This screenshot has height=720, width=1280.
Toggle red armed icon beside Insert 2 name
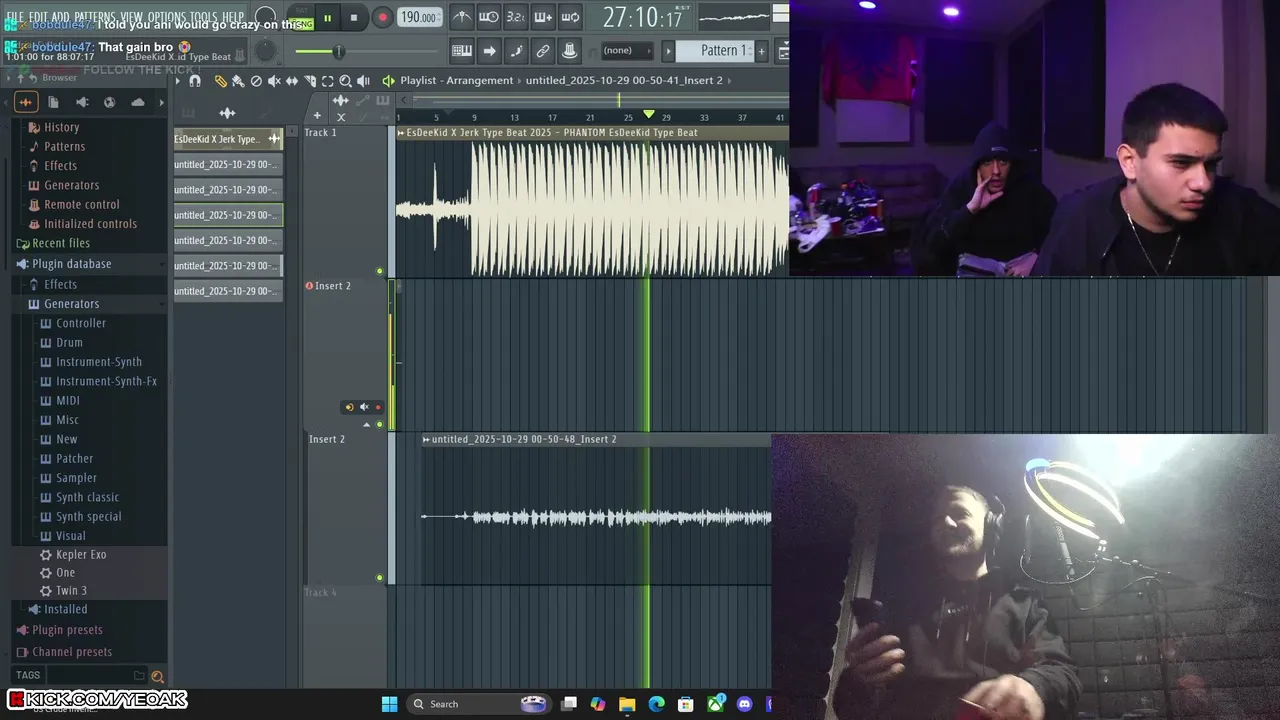309,286
